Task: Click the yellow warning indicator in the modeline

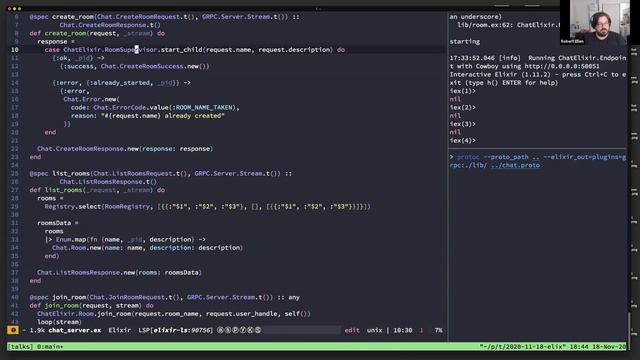Action: (x=13, y=330)
